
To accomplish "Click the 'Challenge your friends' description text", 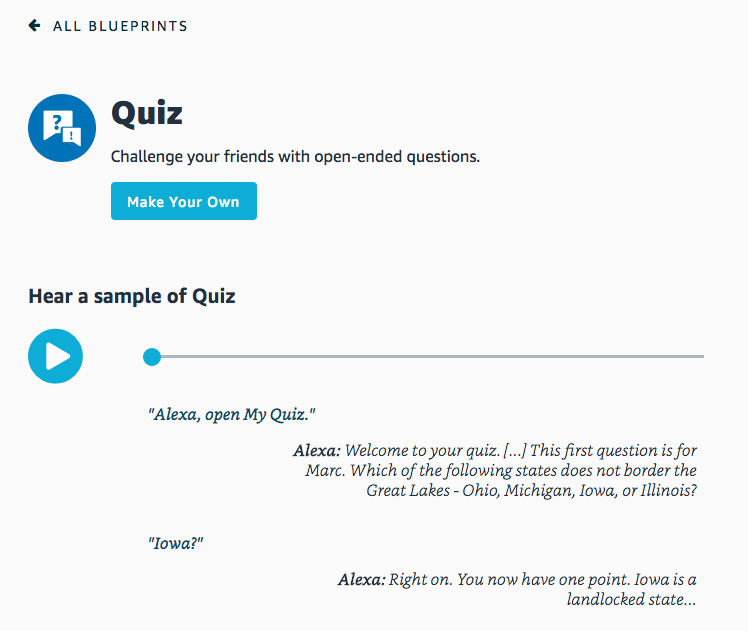I will tap(295, 156).
